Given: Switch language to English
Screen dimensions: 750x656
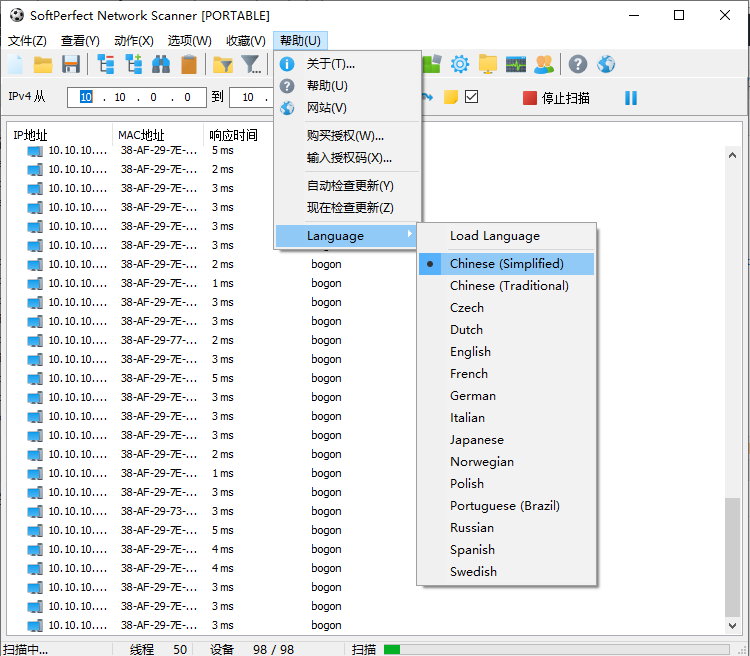Looking at the screenshot, I should pos(507,352).
